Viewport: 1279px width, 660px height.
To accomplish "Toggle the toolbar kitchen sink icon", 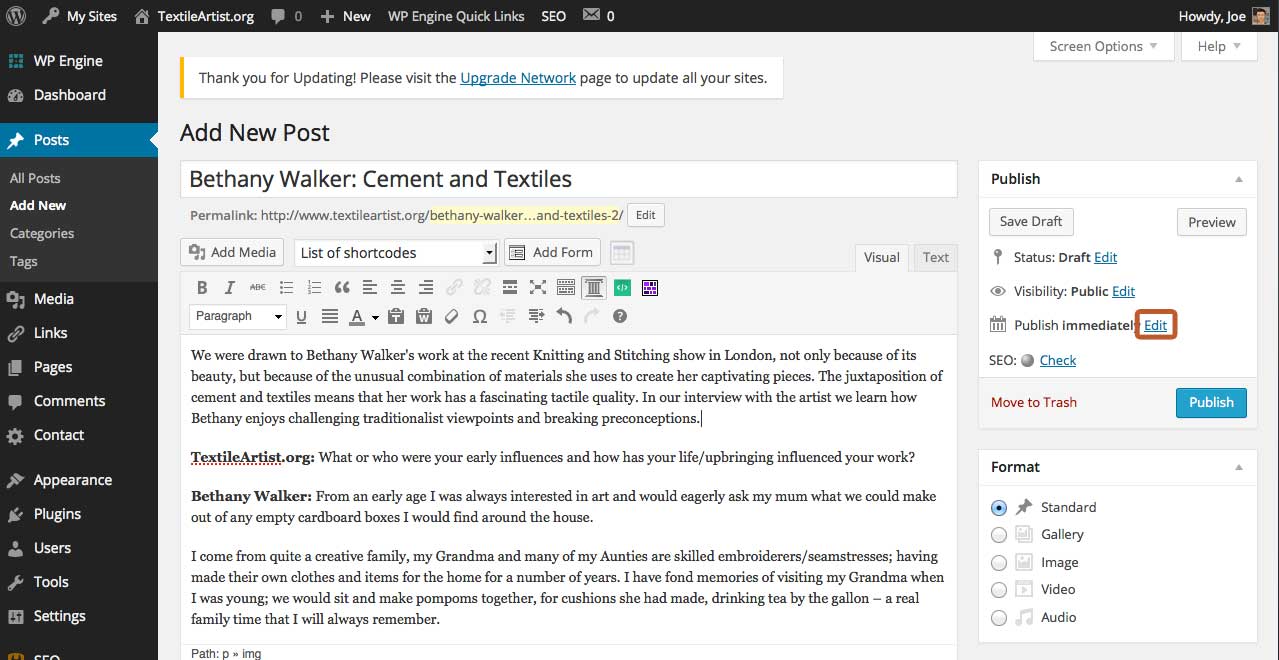I will click(x=566, y=288).
